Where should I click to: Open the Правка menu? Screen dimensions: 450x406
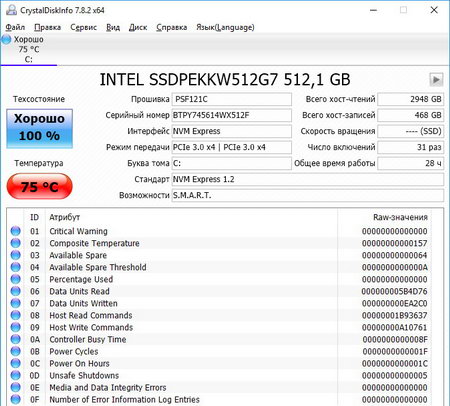tap(47, 27)
